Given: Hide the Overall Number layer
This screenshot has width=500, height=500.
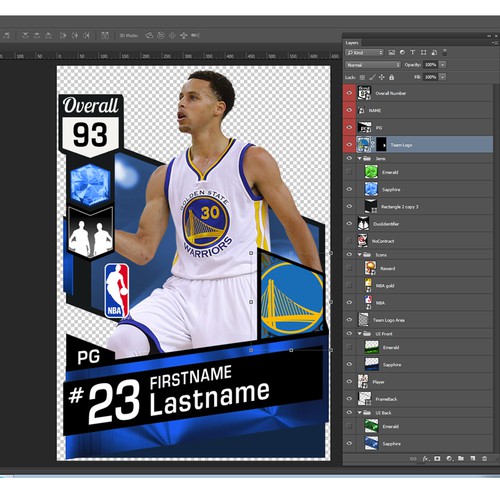Looking at the screenshot, I should pyautogui.click(x=349, y=93).
